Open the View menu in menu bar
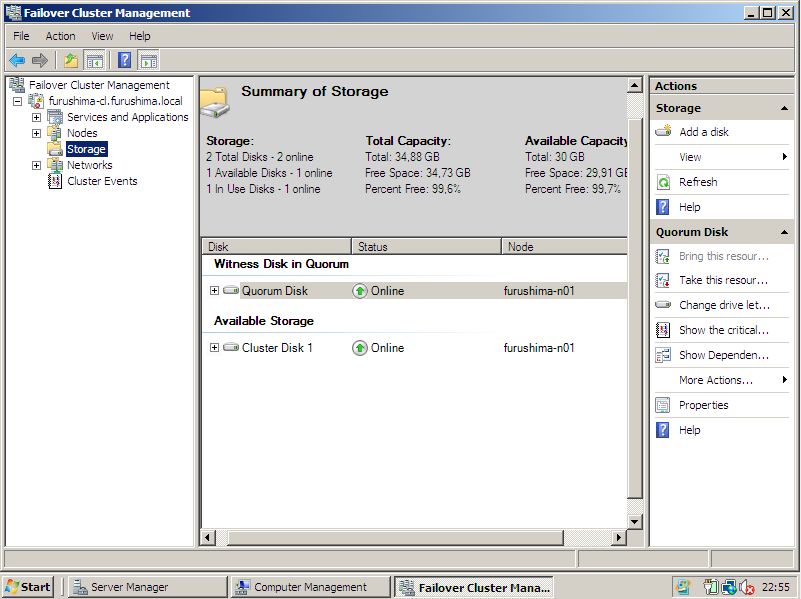Image resolution: width=801 pixels, height=599 pixels. click(102, 36)
